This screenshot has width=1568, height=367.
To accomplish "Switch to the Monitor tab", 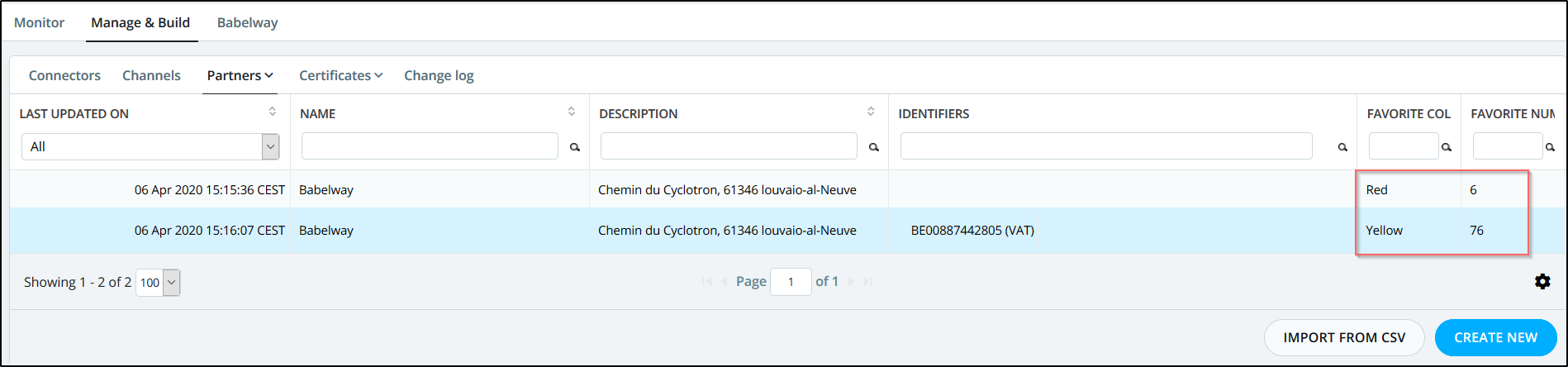I will [x=39, y=22].
